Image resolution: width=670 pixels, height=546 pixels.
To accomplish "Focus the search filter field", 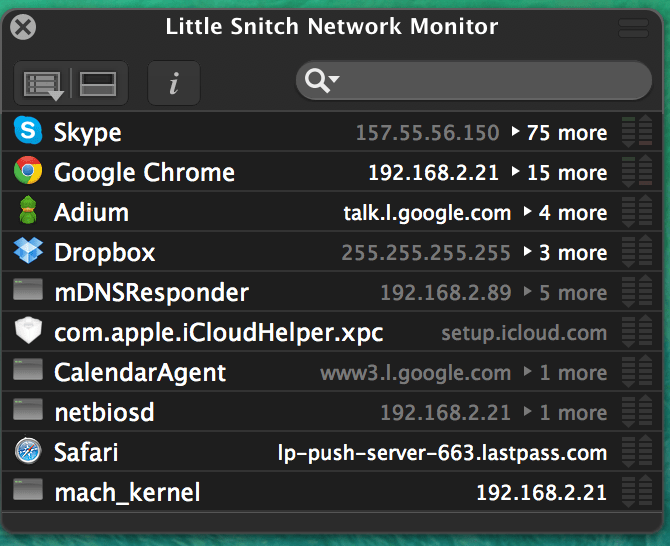I will 490,81.
